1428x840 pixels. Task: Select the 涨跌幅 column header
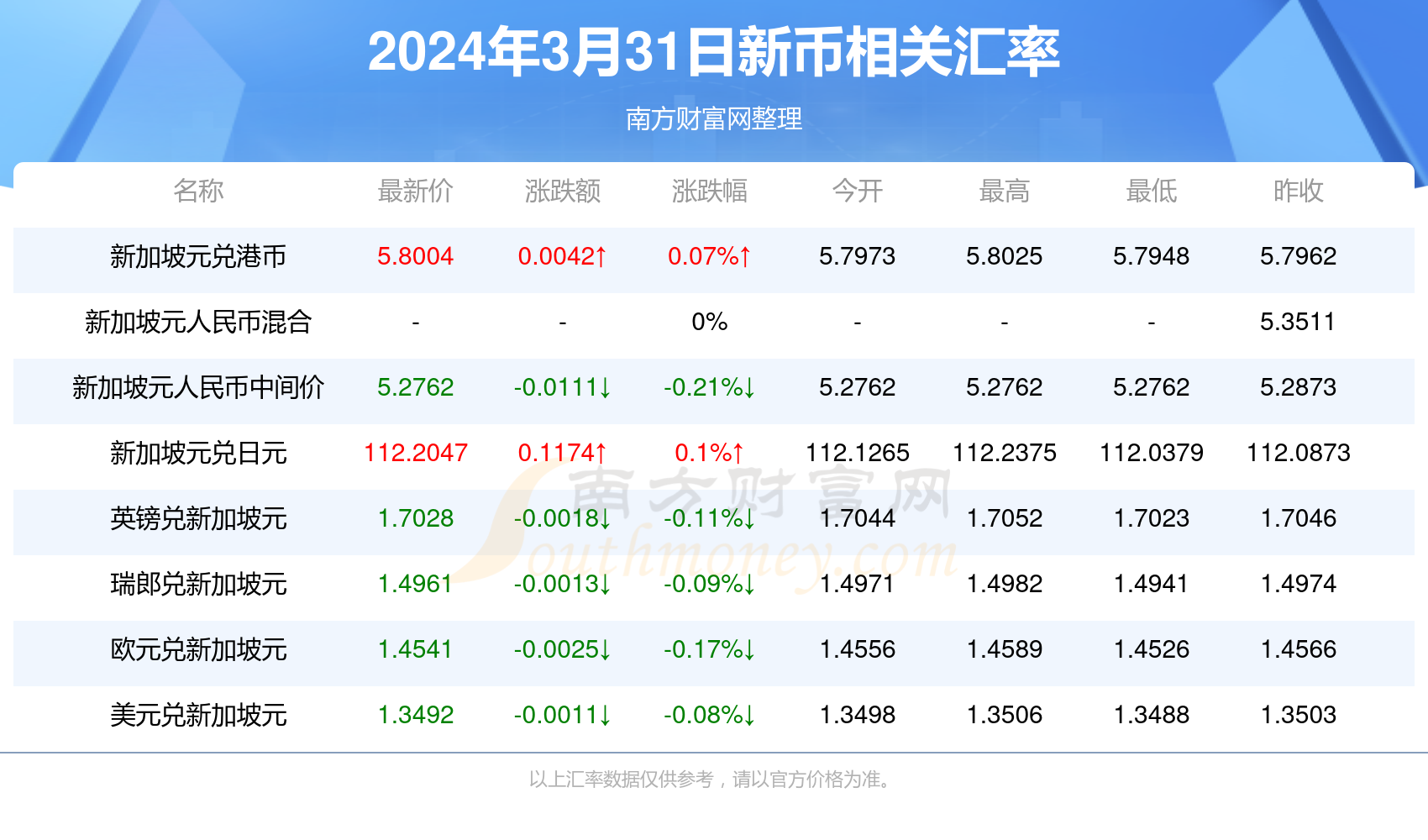[709, 191]
